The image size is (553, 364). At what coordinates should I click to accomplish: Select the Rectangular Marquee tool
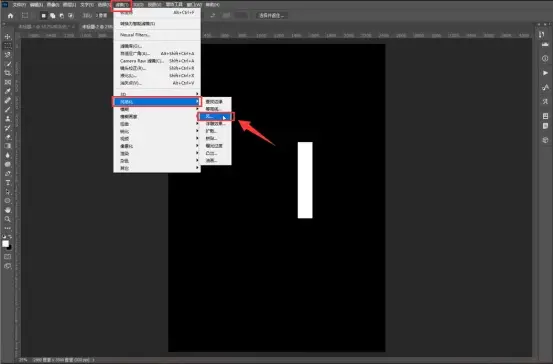(7, 46)
